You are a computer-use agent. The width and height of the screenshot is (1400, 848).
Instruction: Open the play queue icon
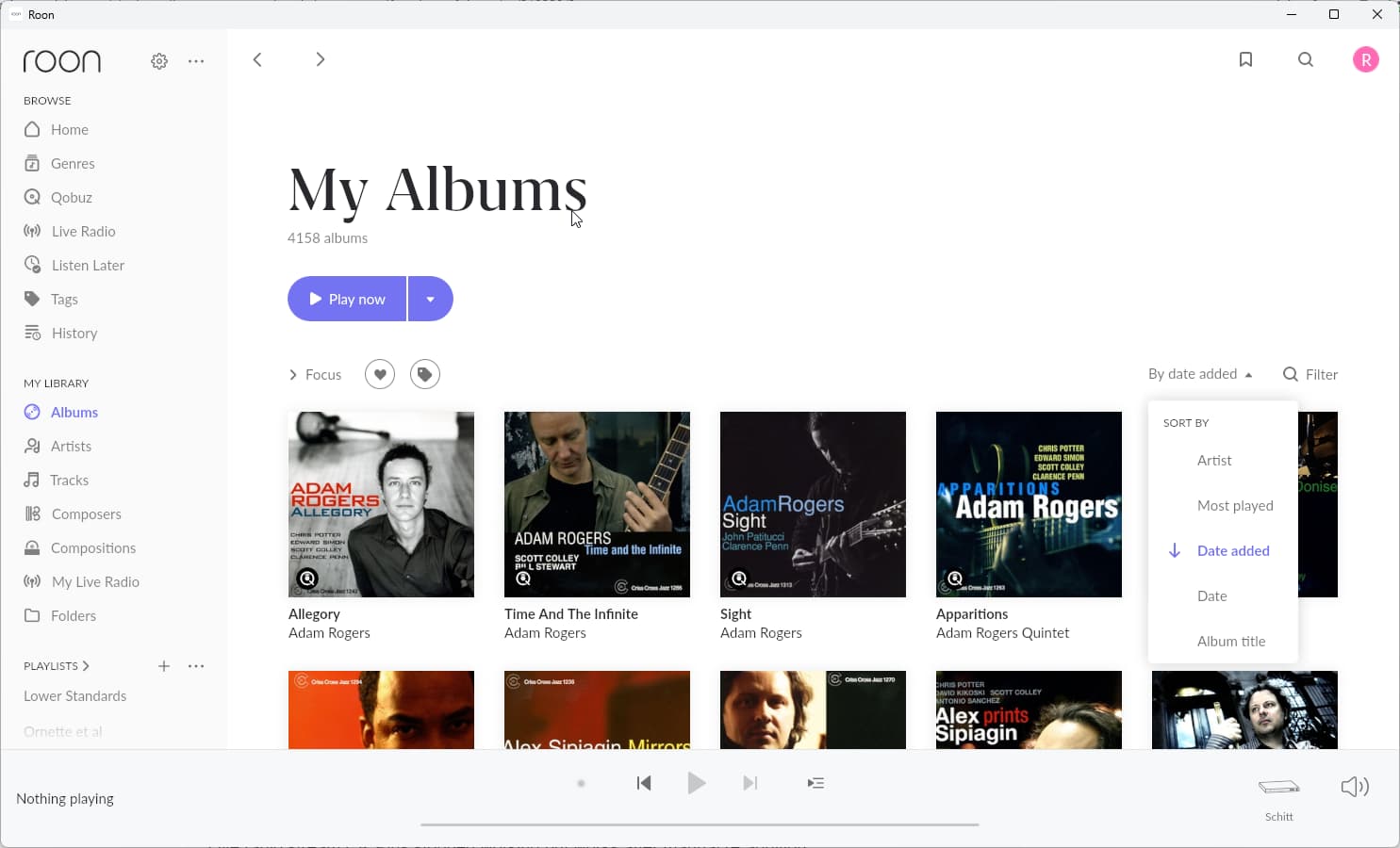(815, 783)
